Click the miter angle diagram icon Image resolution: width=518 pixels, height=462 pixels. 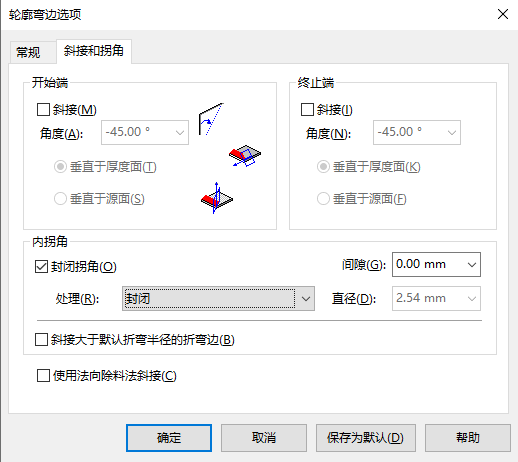coord(211,119)
